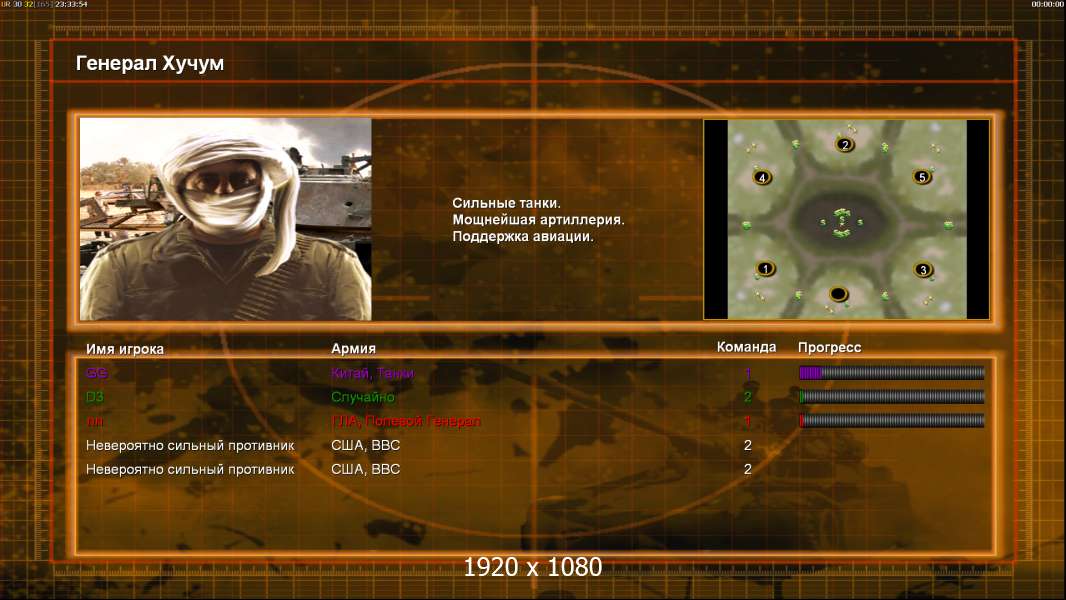Image resolution: width=1066 pixels, height=600 pixels.
Task: Click the Команда column header
Action: 746,347
